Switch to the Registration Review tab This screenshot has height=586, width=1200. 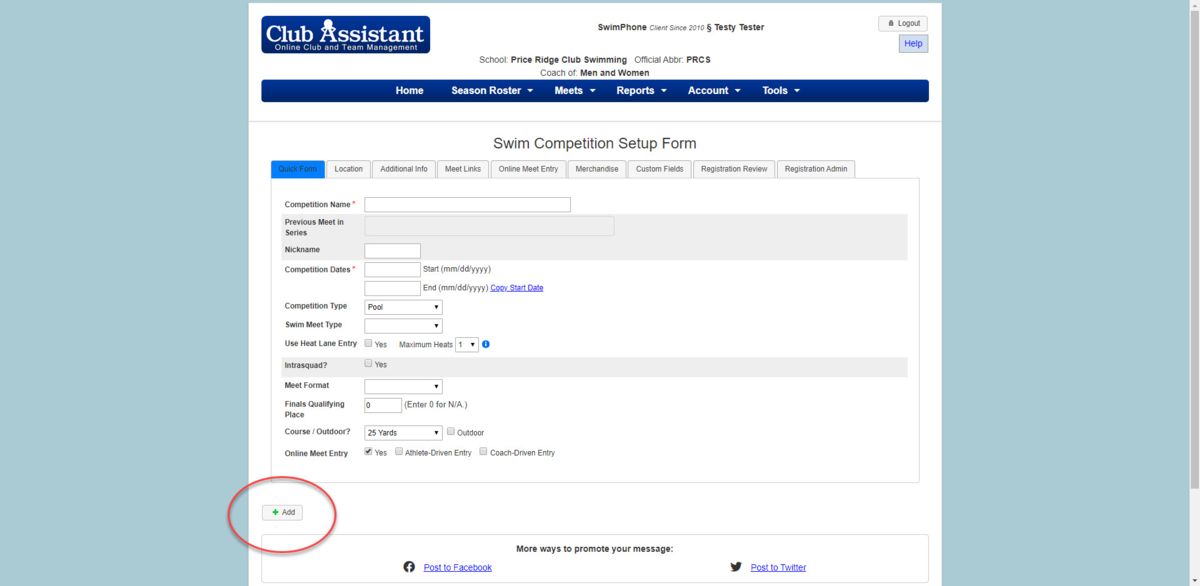click(x=734, y=169)
